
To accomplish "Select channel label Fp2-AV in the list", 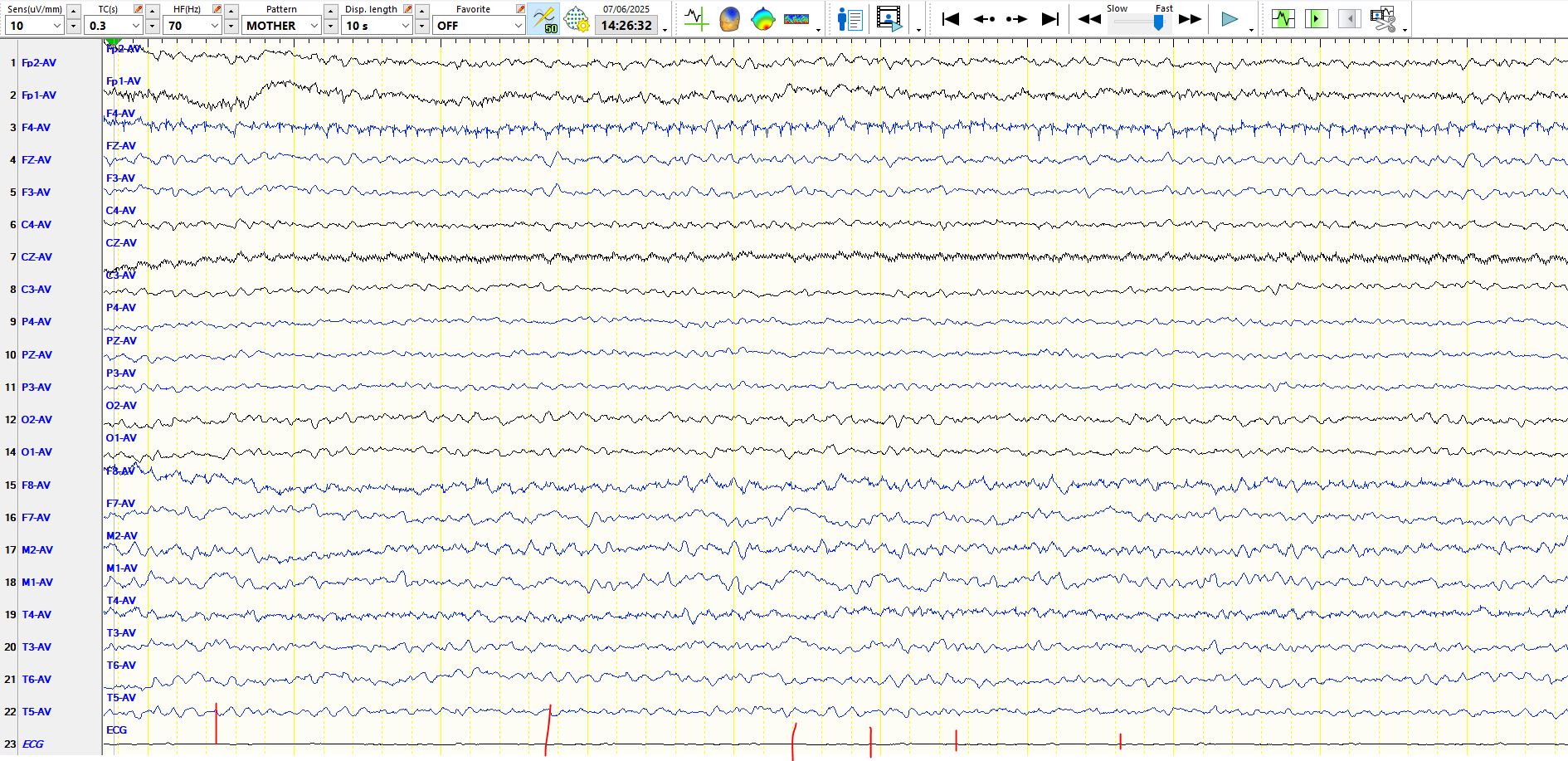I will 39,63.
